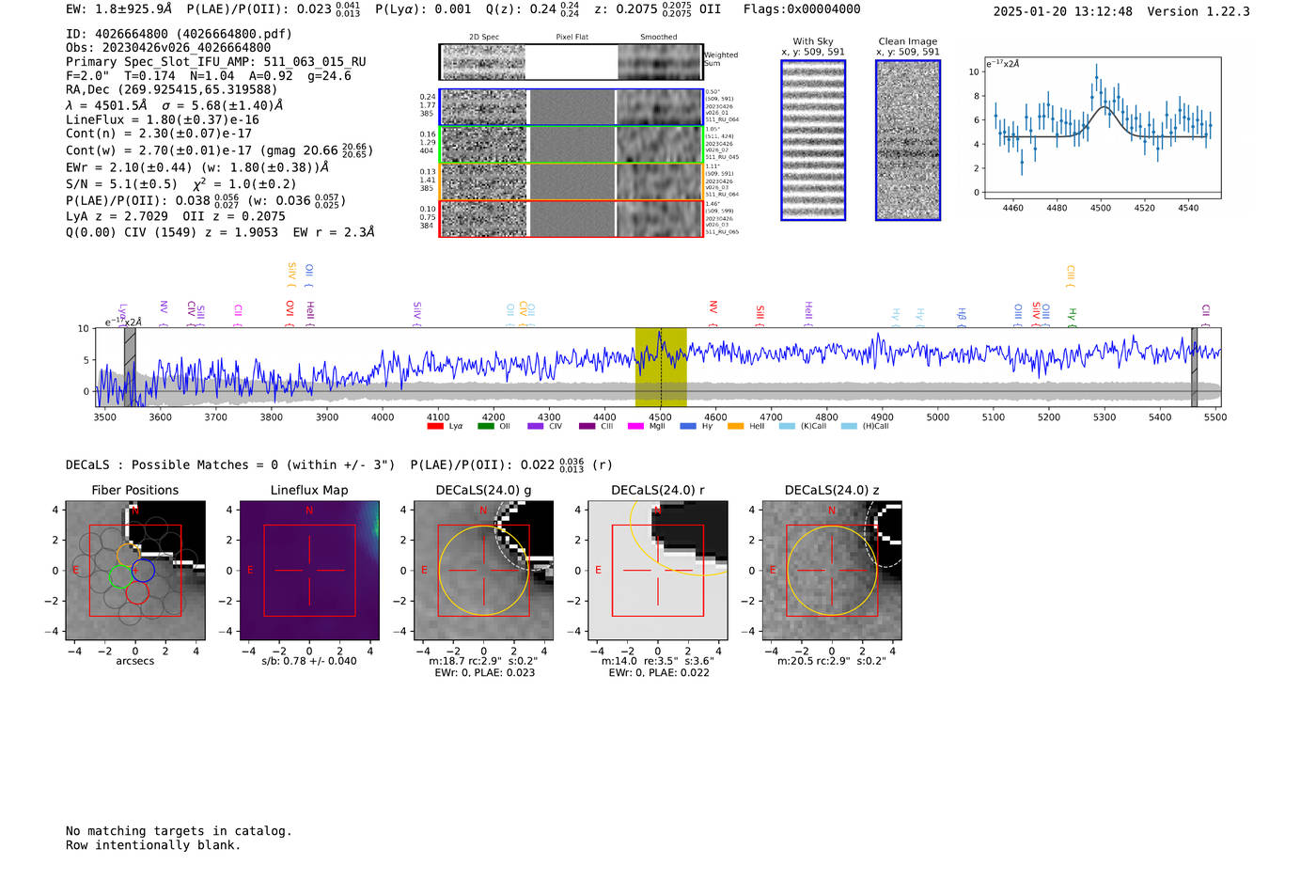This screenshot has width=1316, height=896.
Task: Select the red-bordered 2D spectrum row
Action: (x=572, y=218)
